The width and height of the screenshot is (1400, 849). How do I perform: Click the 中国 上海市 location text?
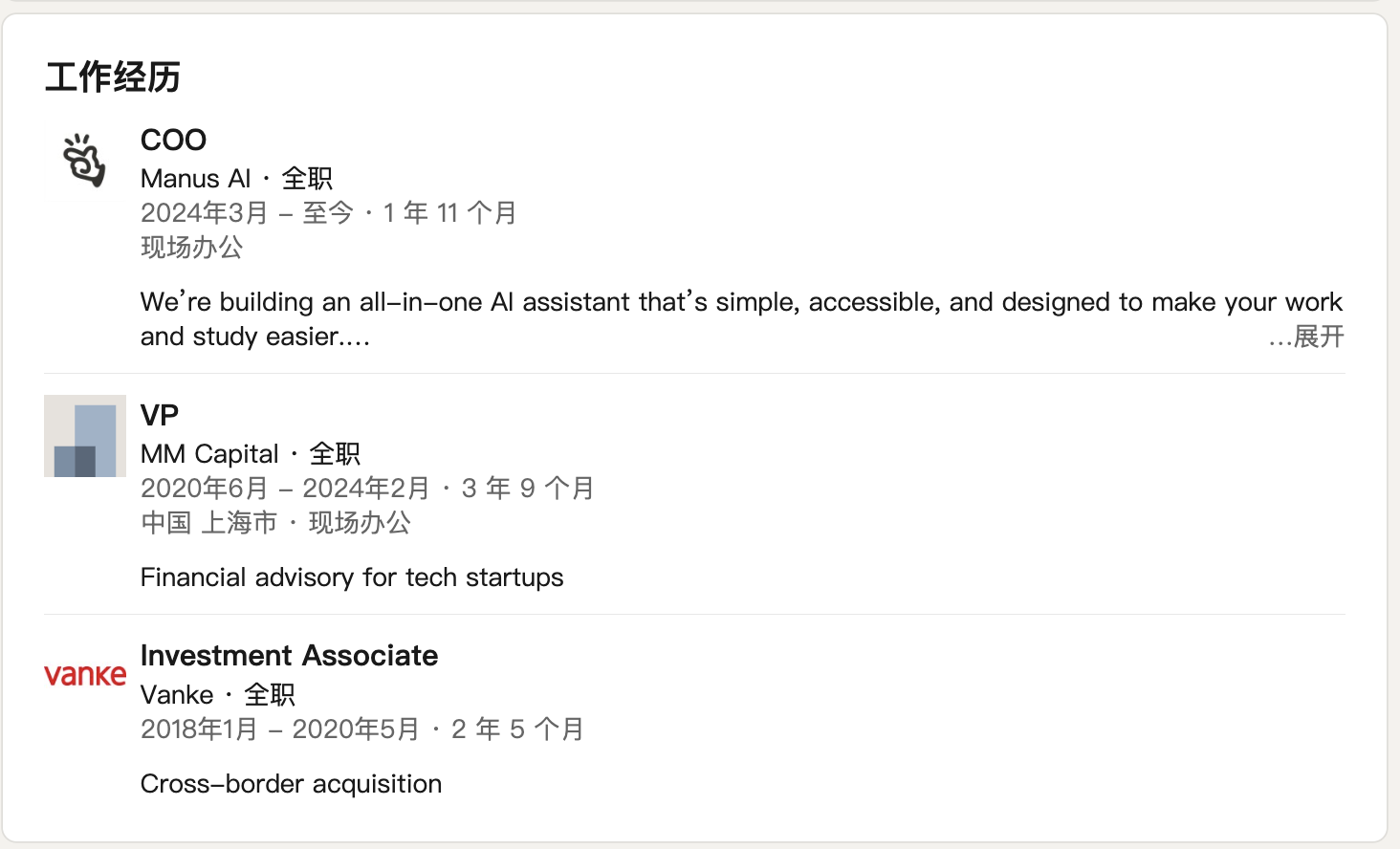pyautogui.click(x=208, y=523)
